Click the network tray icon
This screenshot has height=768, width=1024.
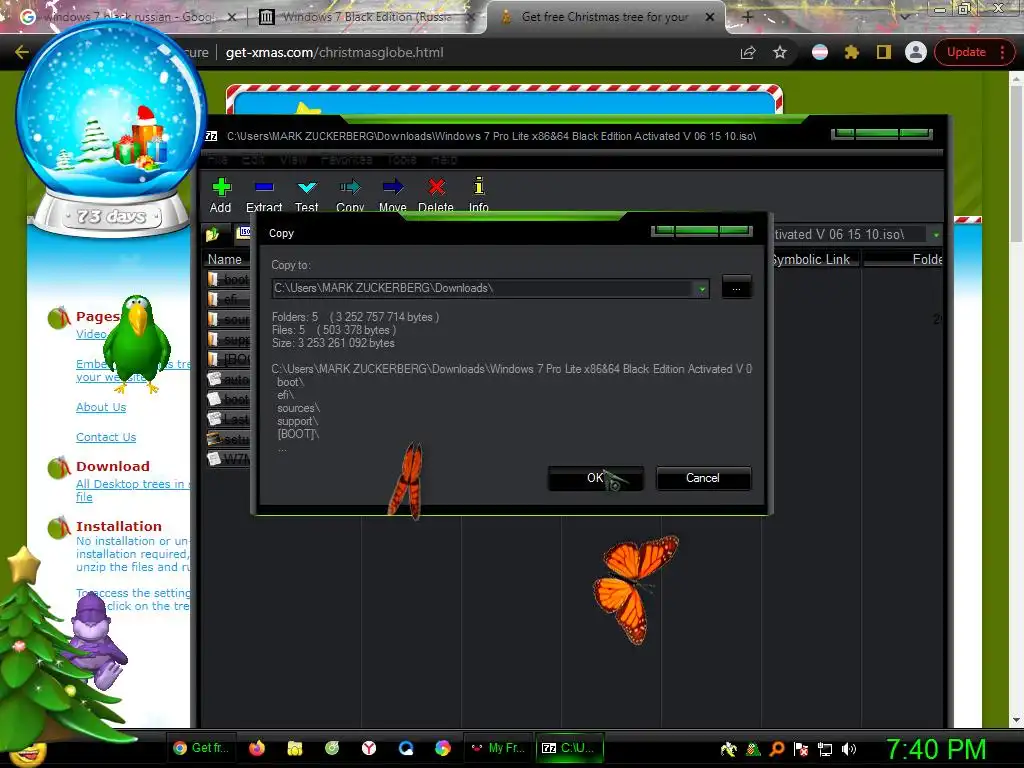coord(825,749)
